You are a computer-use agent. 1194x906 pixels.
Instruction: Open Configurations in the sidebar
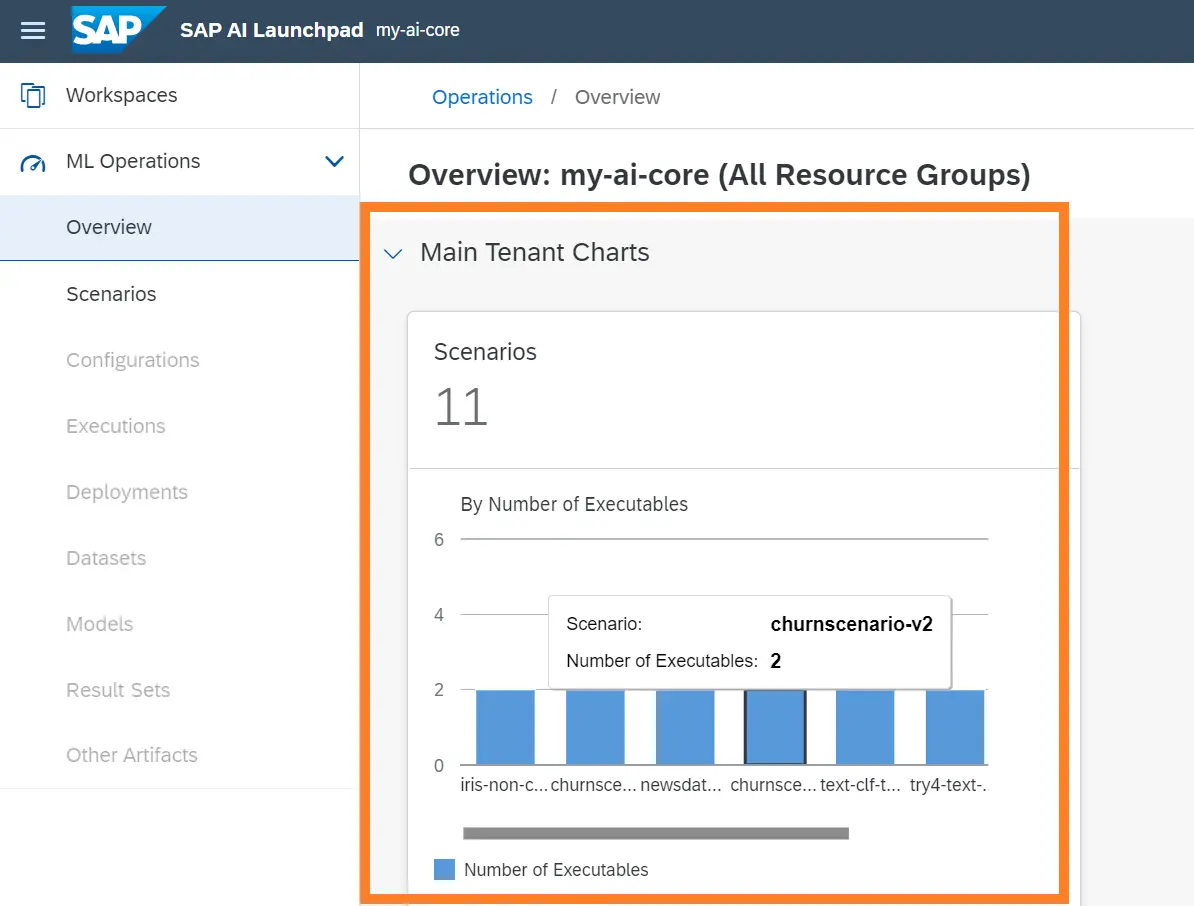pyautogui.click(x=180, y=360)
